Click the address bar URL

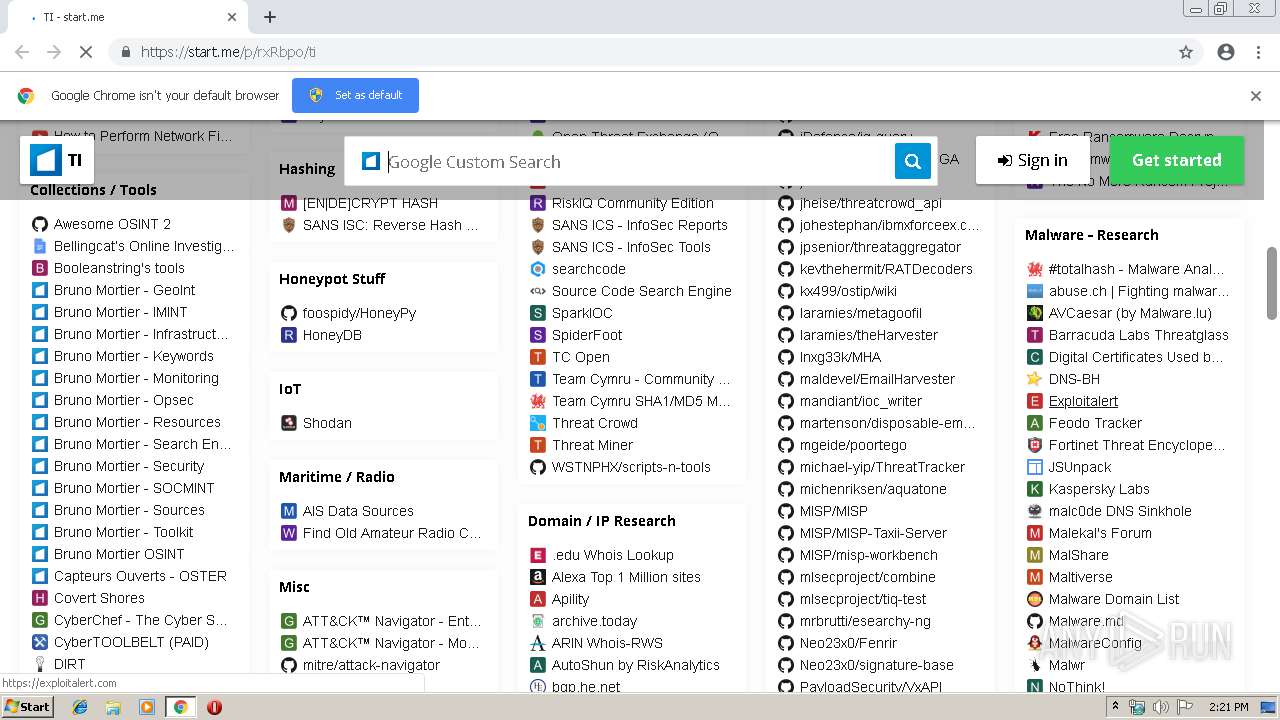(228, 52)
